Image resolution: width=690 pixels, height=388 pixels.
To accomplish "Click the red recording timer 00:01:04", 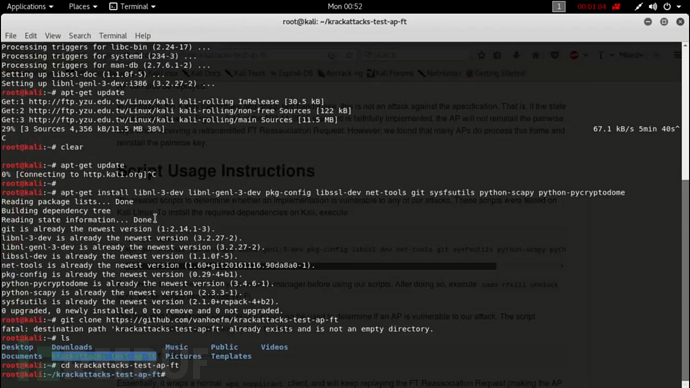I will tap(591, 7).
